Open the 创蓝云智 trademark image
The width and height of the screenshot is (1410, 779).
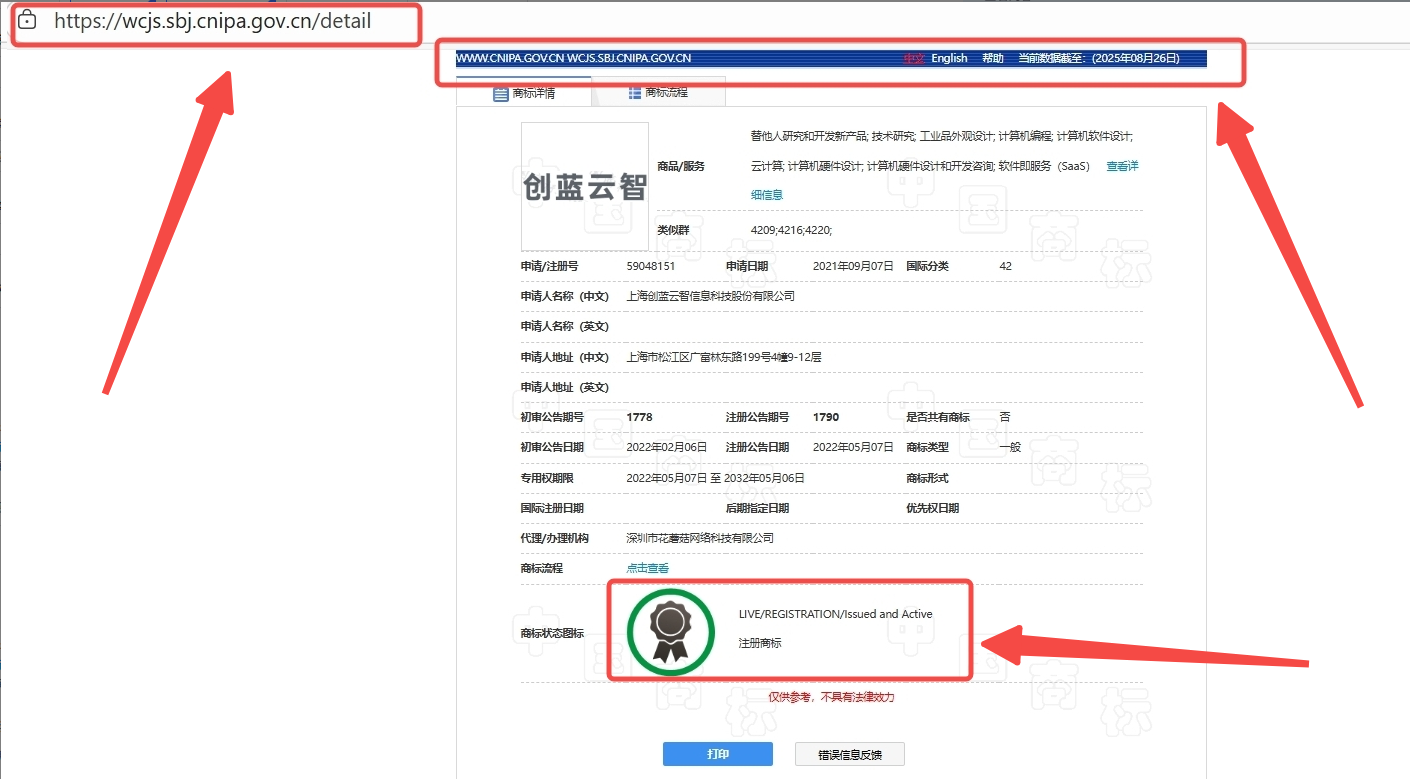tap(585, 187)
